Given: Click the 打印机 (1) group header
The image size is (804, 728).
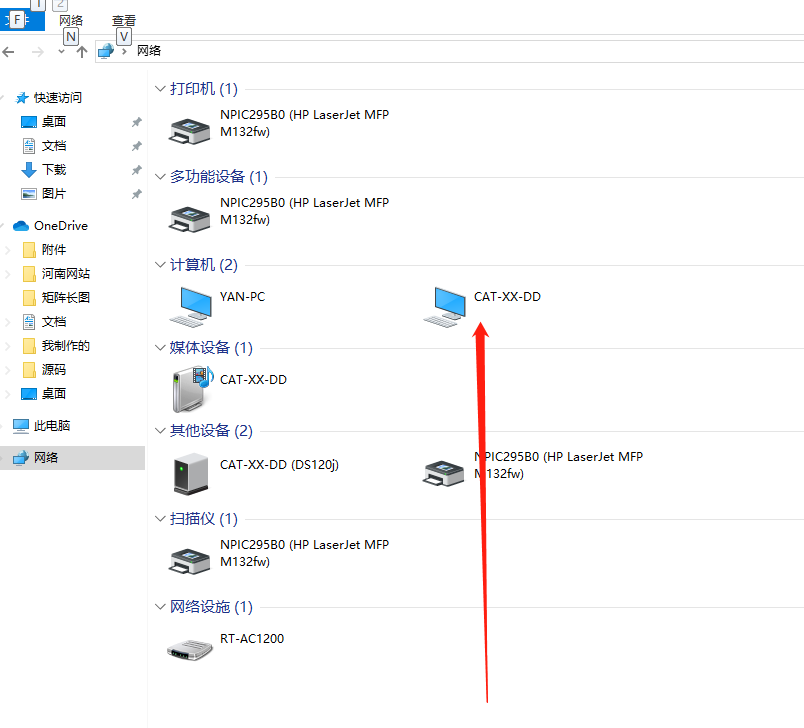Looking at the screenshot, I should 204,89.
